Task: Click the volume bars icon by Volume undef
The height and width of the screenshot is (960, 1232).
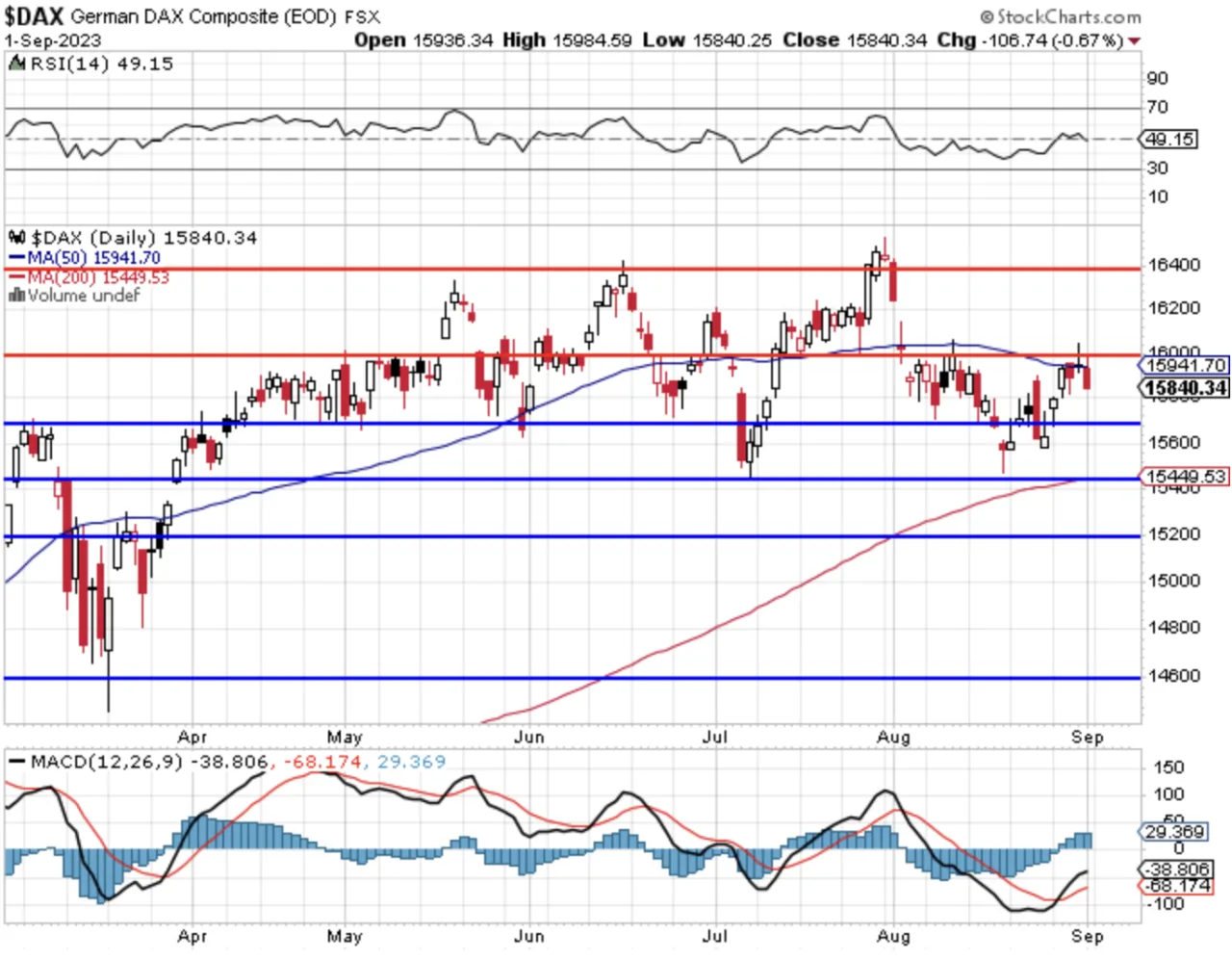Action: (x=16, y=296)
